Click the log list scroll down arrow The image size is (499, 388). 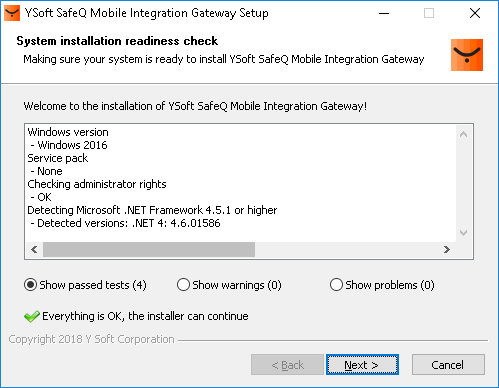click(463, 232)
